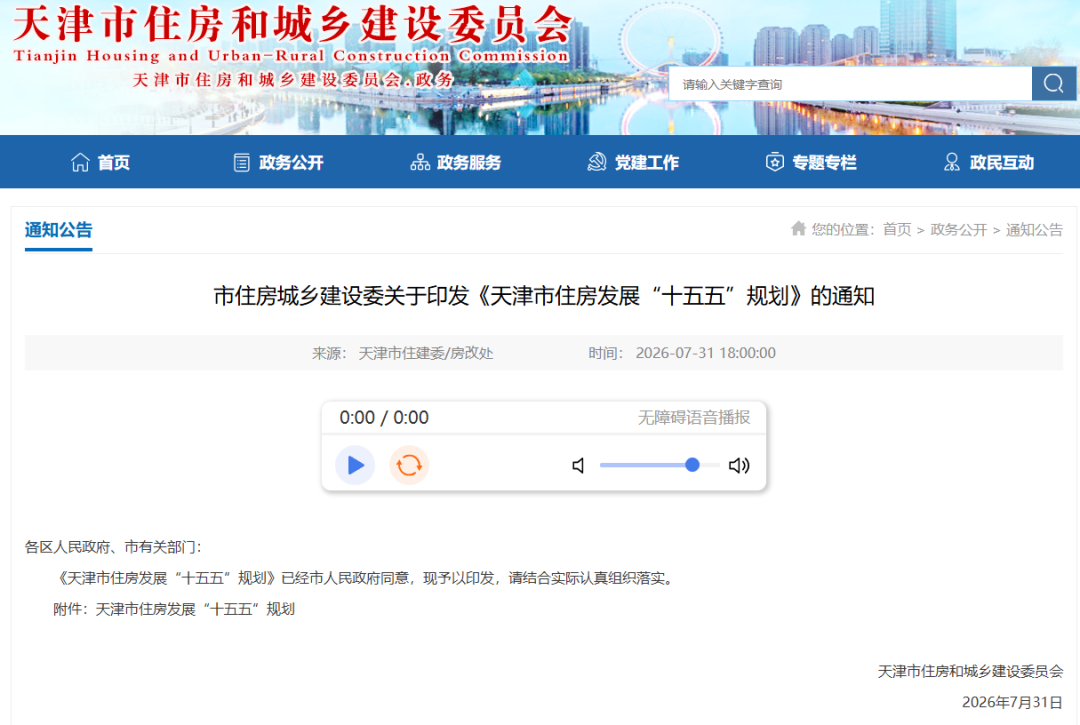1080x725 pixels.
Task: Open 政务公开 breadcrumb link
Action: tap(959, 229)
